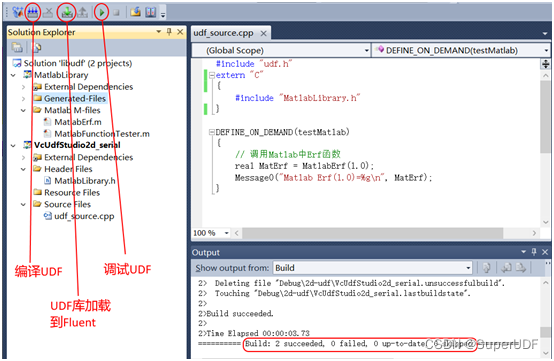The width and height of the screenshot is (554, 361).
Task: Collapse the Header Files folder
Action: click(x=23, y=169)
